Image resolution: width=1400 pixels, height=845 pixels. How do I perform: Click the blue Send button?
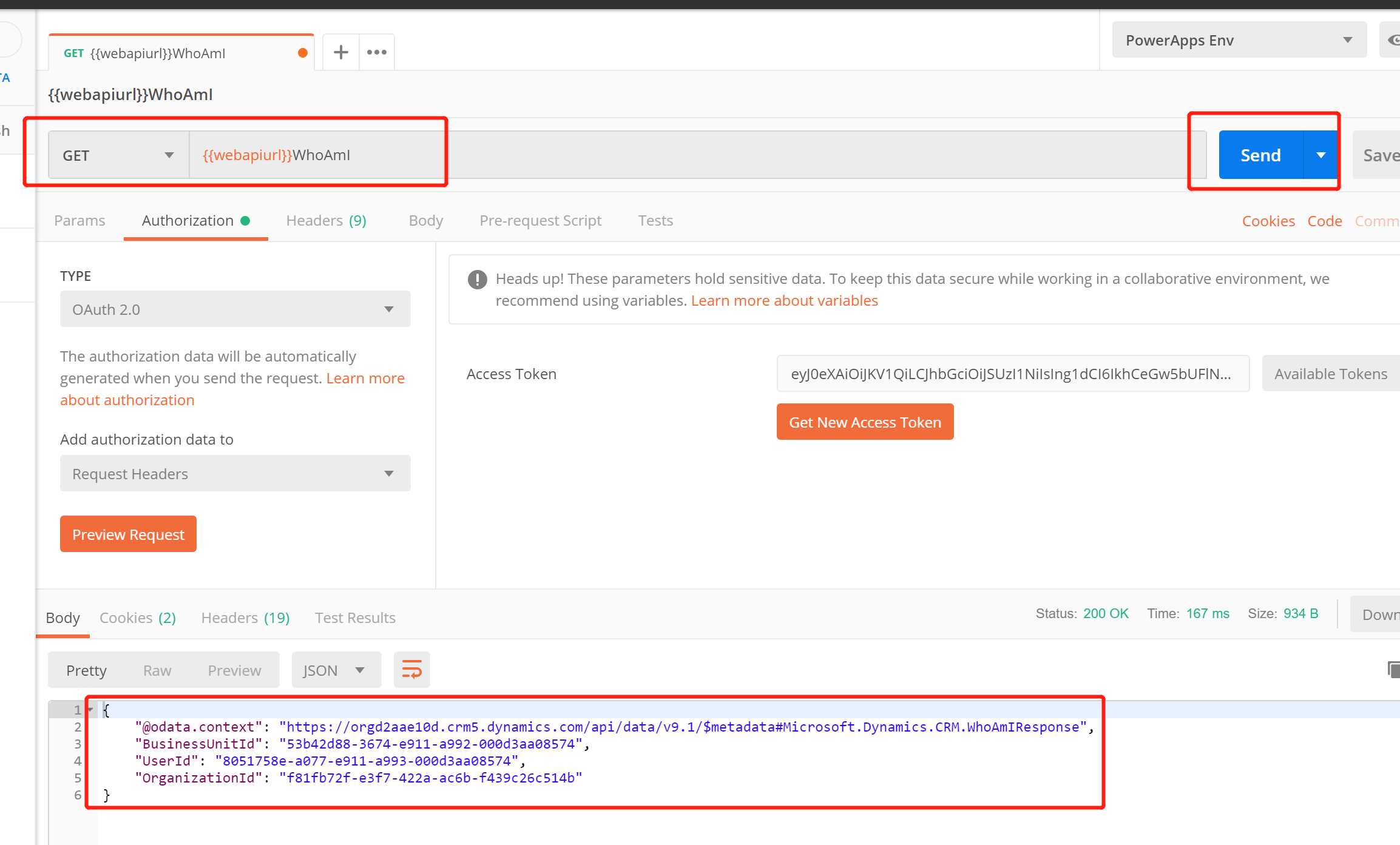pos(1261,155)
